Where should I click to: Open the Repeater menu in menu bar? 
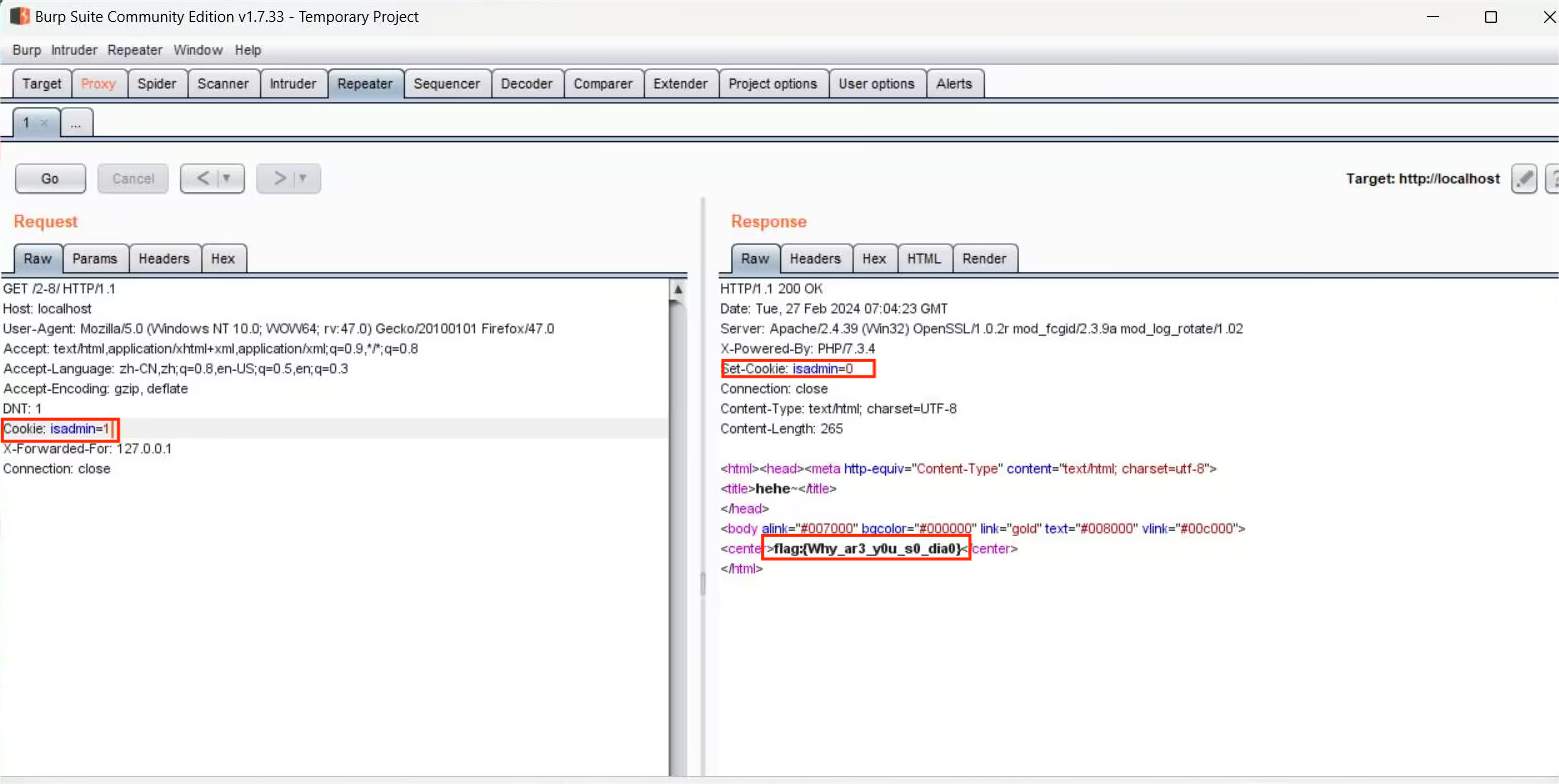click(x=136, y=50)
